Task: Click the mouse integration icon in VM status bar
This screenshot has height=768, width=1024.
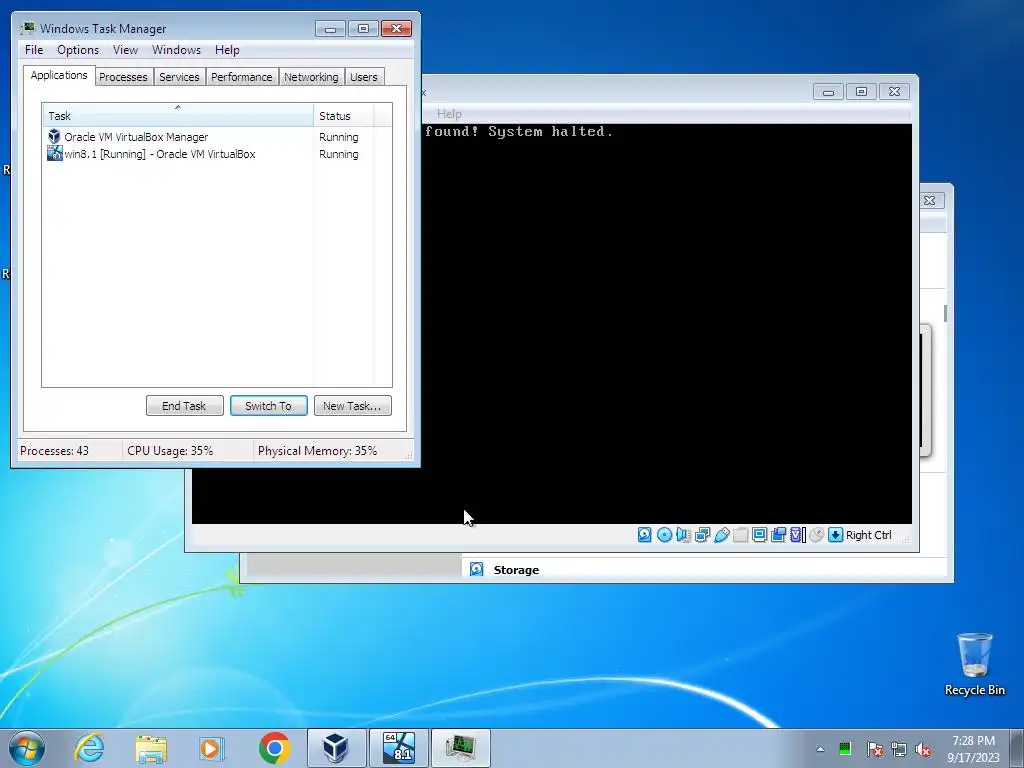Action: 816,535
